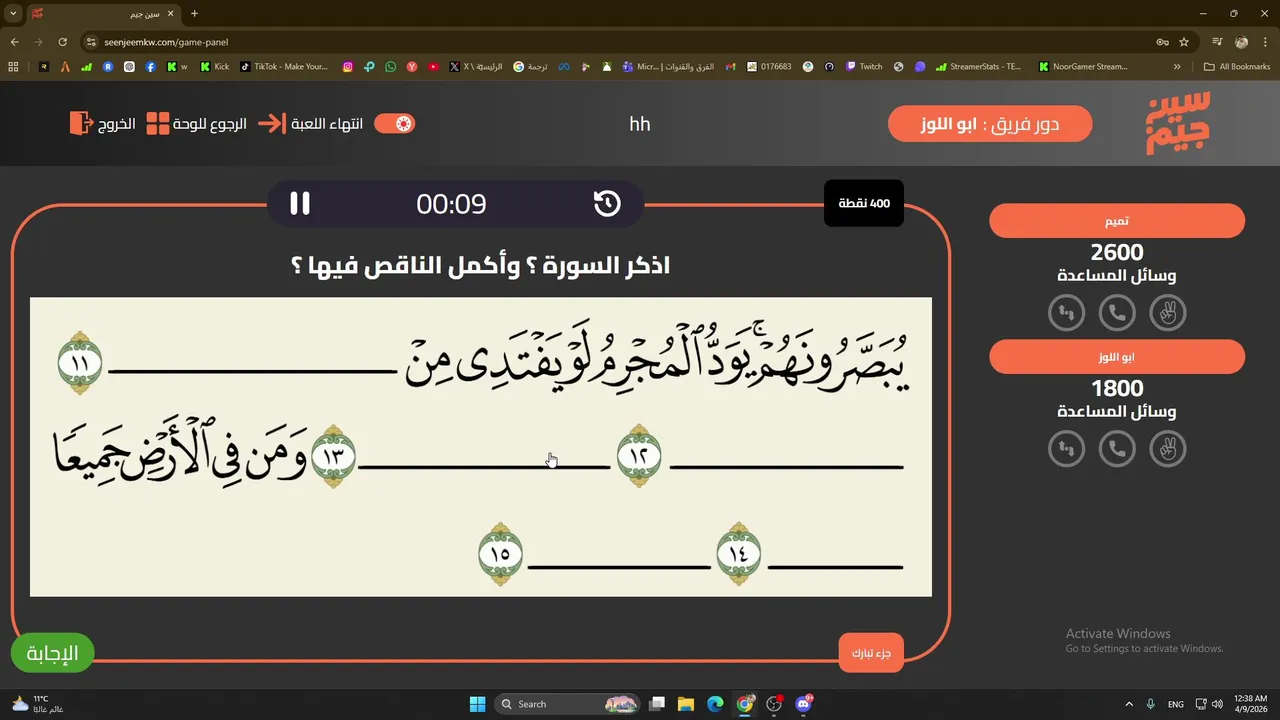Open the NoorGamer Stream... bookmark

(1083, 67)
